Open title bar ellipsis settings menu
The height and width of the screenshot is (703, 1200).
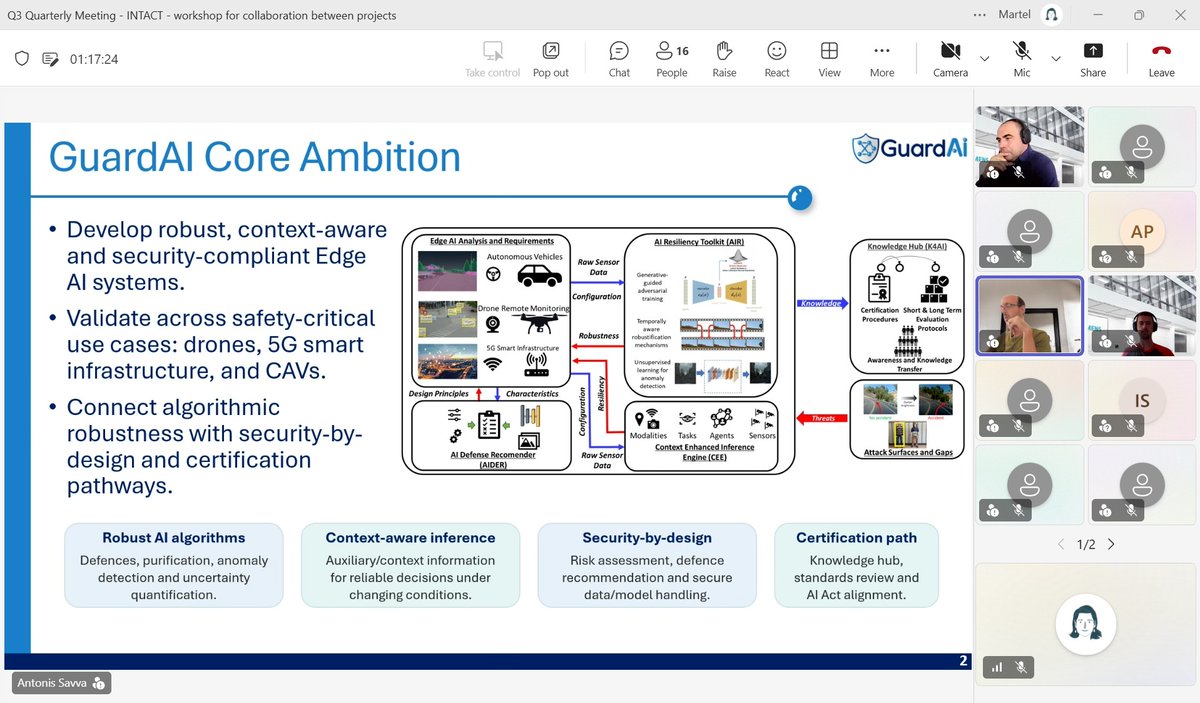click(980, 15)
